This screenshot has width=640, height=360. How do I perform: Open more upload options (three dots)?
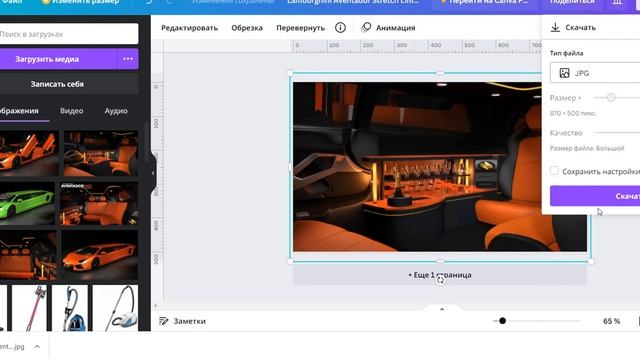(128, 59)
